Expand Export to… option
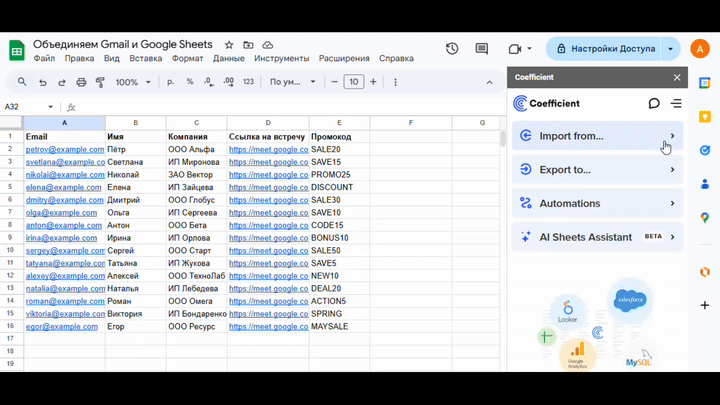720x405 pixels. coord(597,169)
